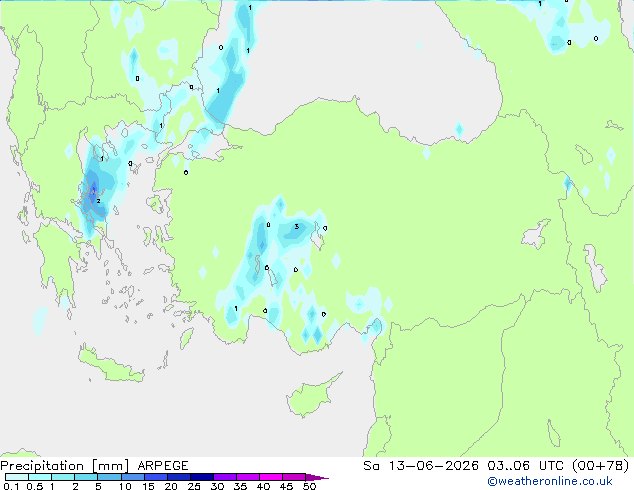
Task: Pick the 40–45 mm magenta legend box
Action: pos(271,477)
